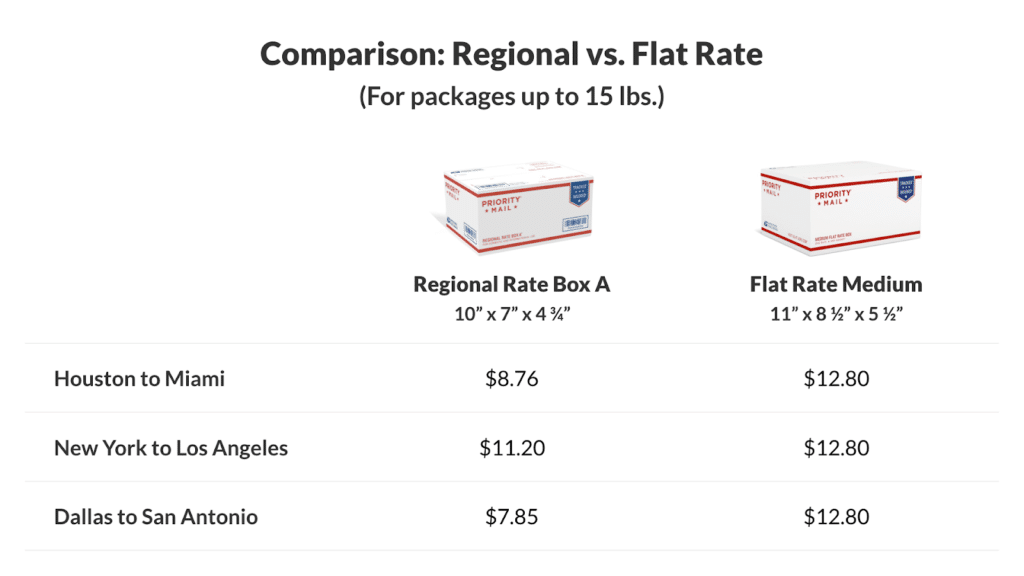
Task: Click the $11.20 regional rate price
Action: [511, 448]
